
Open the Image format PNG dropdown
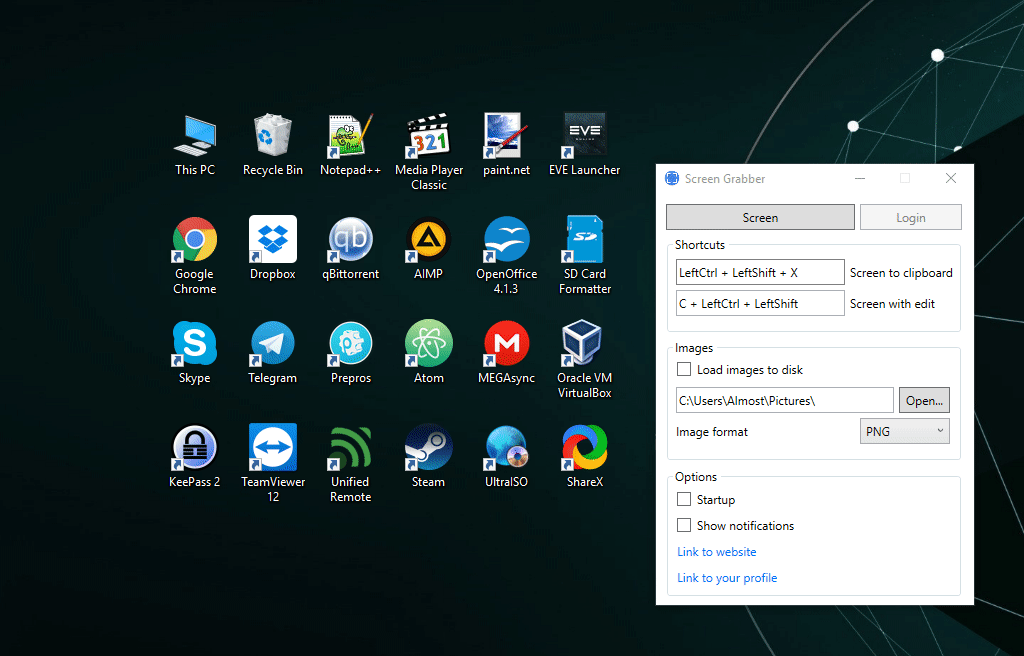904,431
